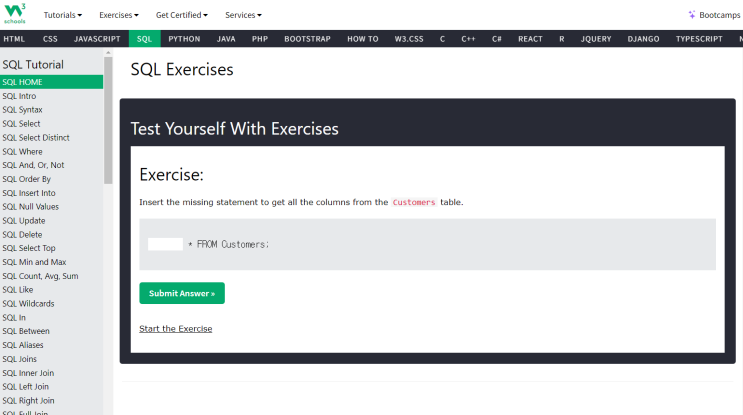Open the C++ tab

point(468,39)
